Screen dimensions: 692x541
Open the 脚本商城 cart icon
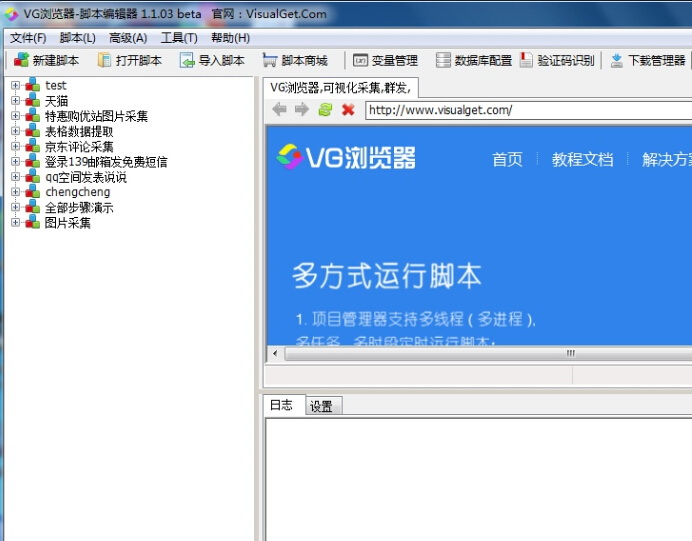click(x=269, y=60)
